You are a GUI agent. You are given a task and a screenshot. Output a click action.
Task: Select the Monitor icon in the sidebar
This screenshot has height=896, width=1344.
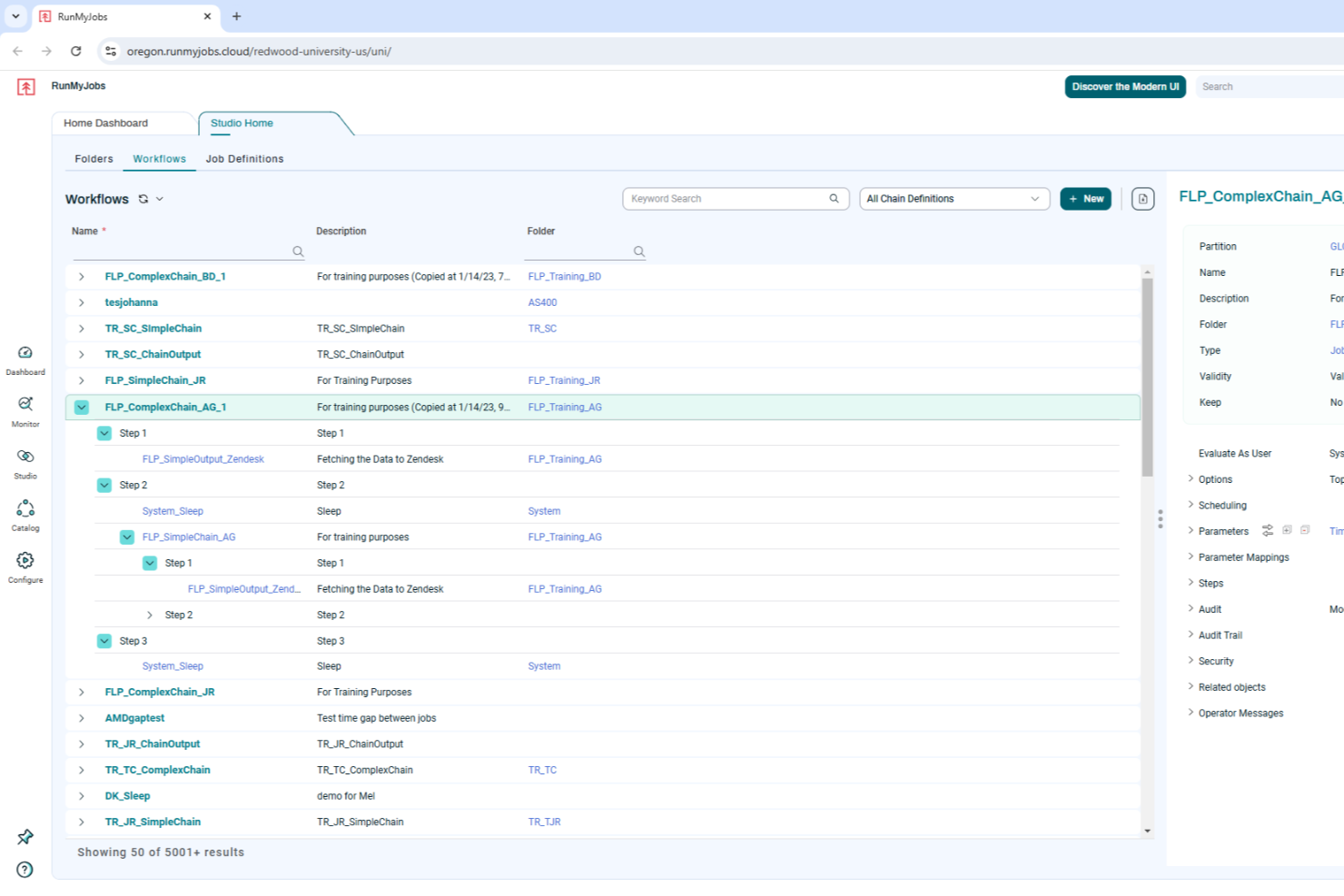coord(25,407)
